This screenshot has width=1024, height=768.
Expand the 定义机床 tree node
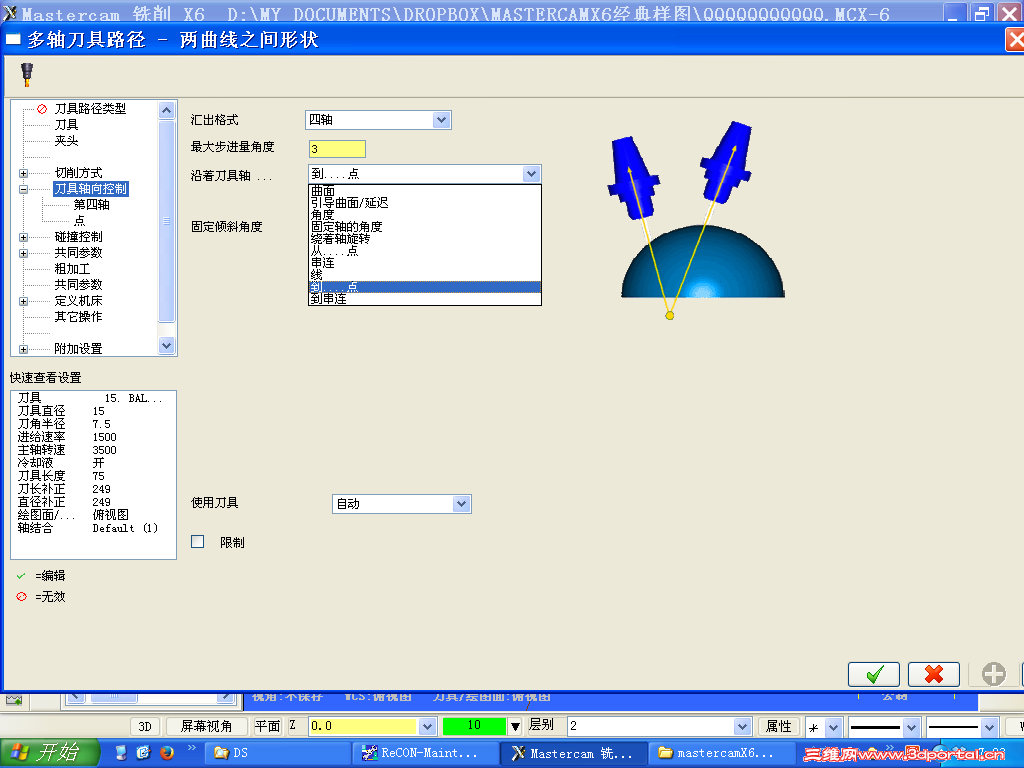[24, 301]
